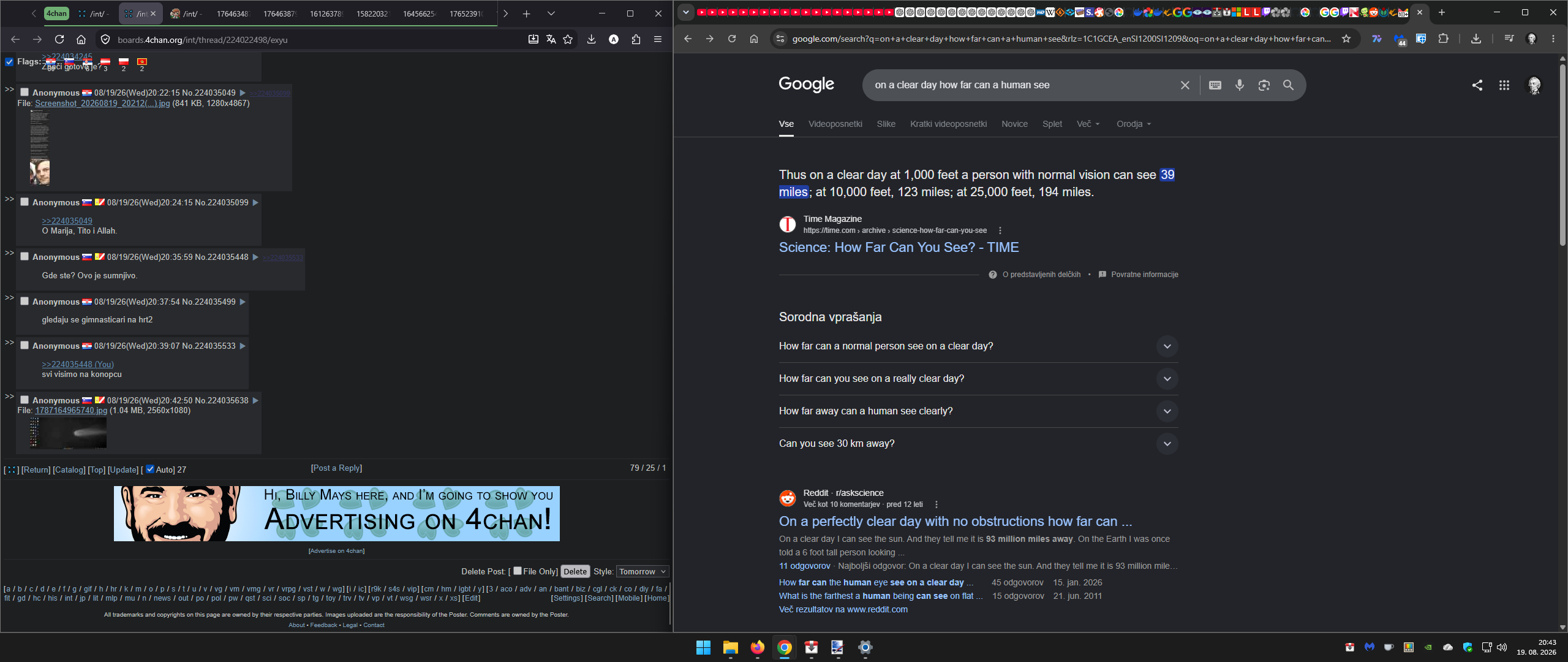
Task: Disable the Auto update checkbox
Action: (x=150, y=469)
